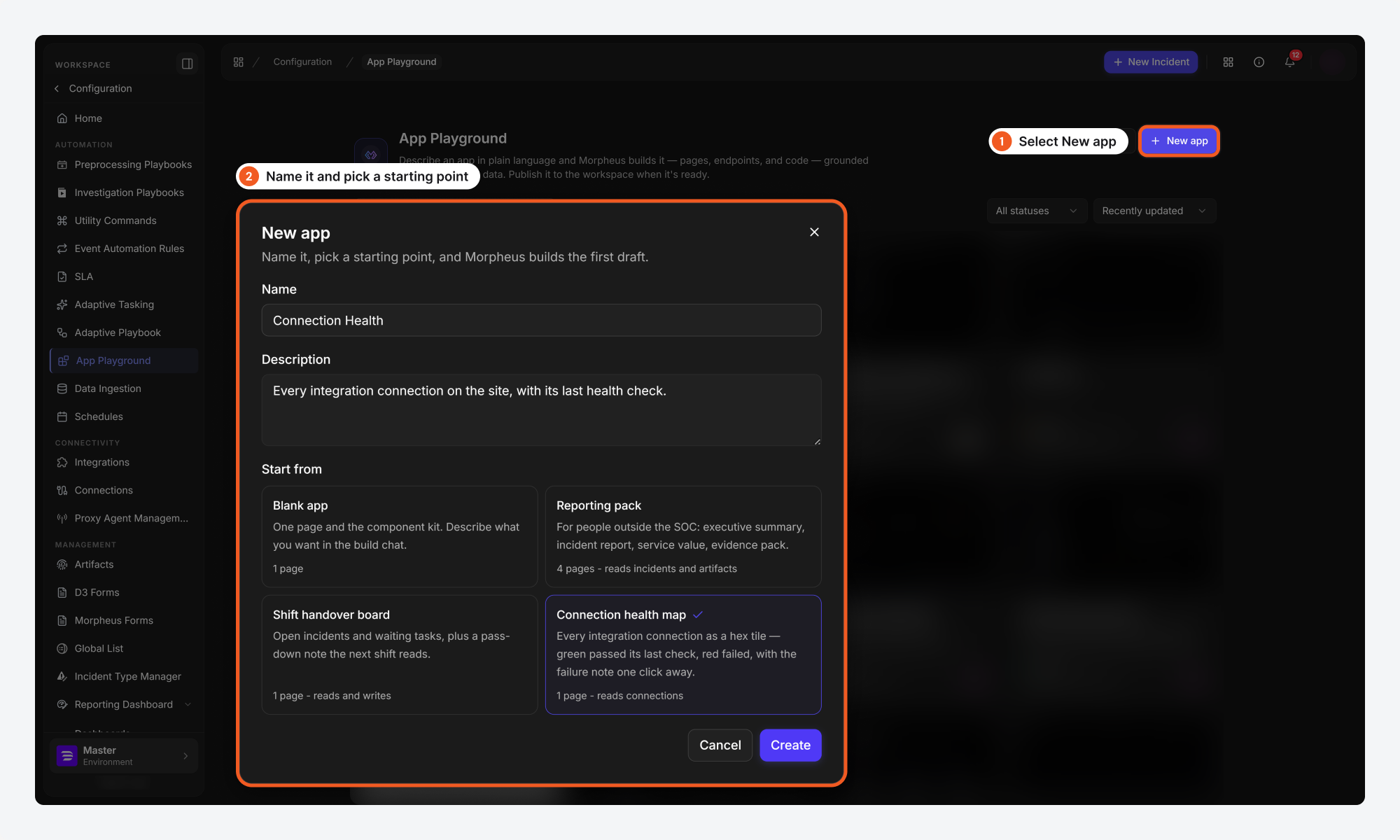Open Event Automation Rules icon
Image resolution: width=1400 pixels, height=840 pixels.
click(62, 248)
